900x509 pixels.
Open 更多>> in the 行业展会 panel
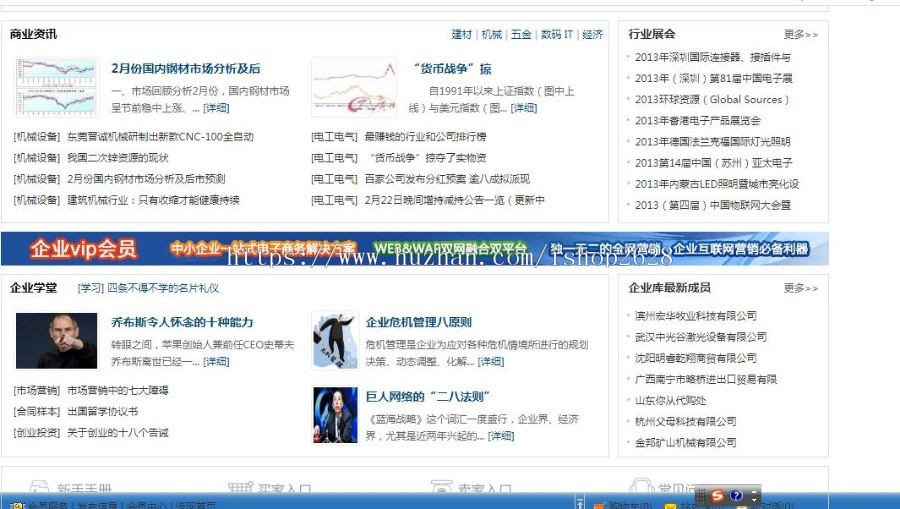click(801, 34)
